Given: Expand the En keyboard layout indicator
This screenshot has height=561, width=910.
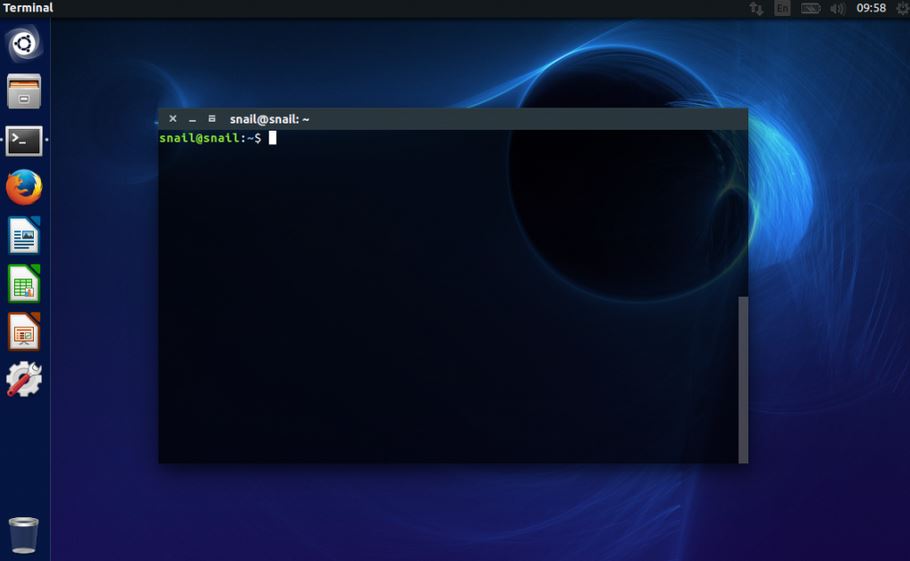Looking at the screenshot, I should [782, 8].
